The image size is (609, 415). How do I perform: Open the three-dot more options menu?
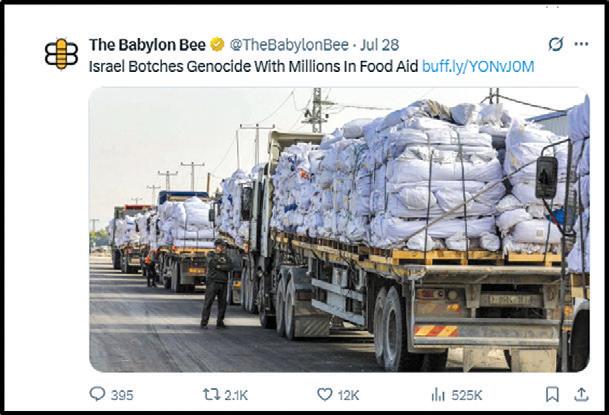581,44
